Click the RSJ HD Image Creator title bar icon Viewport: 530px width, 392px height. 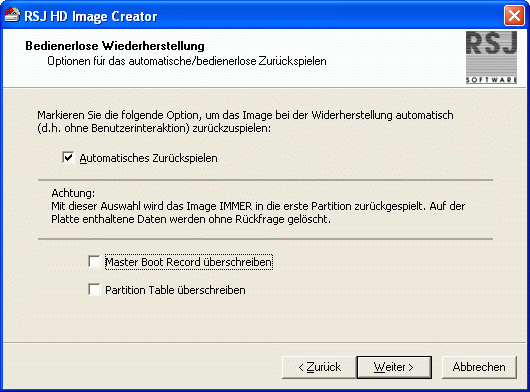point(12,15)
